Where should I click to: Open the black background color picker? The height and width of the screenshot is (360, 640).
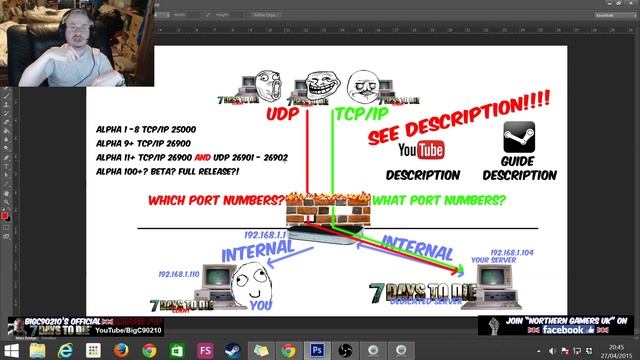click(x=8, y=219)
